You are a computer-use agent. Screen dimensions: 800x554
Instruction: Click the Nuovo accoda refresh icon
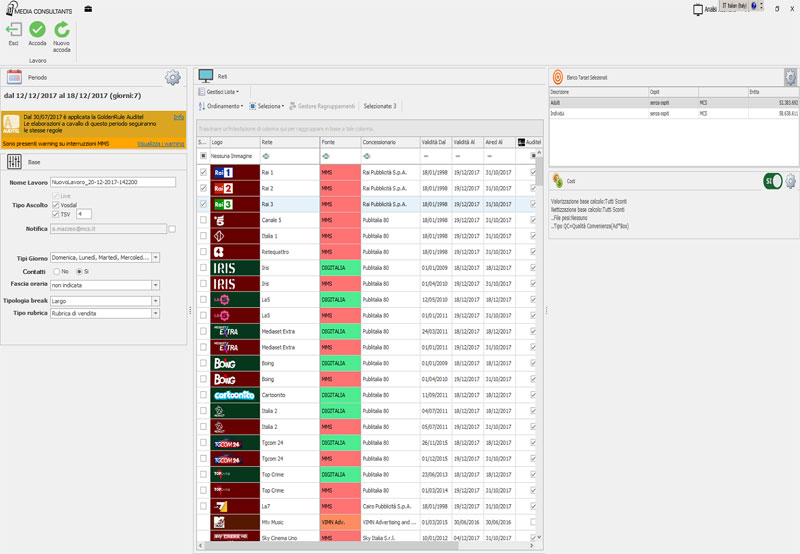pos(62,30)
